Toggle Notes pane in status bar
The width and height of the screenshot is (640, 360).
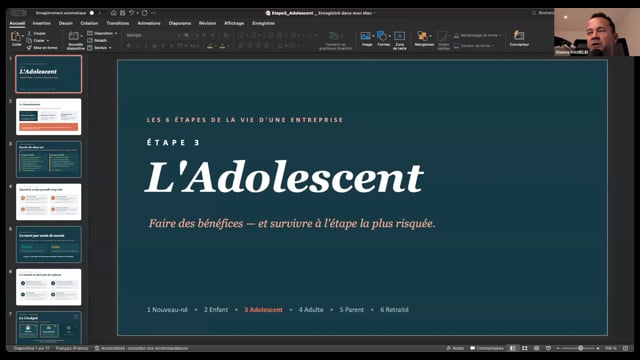[455, 348]
